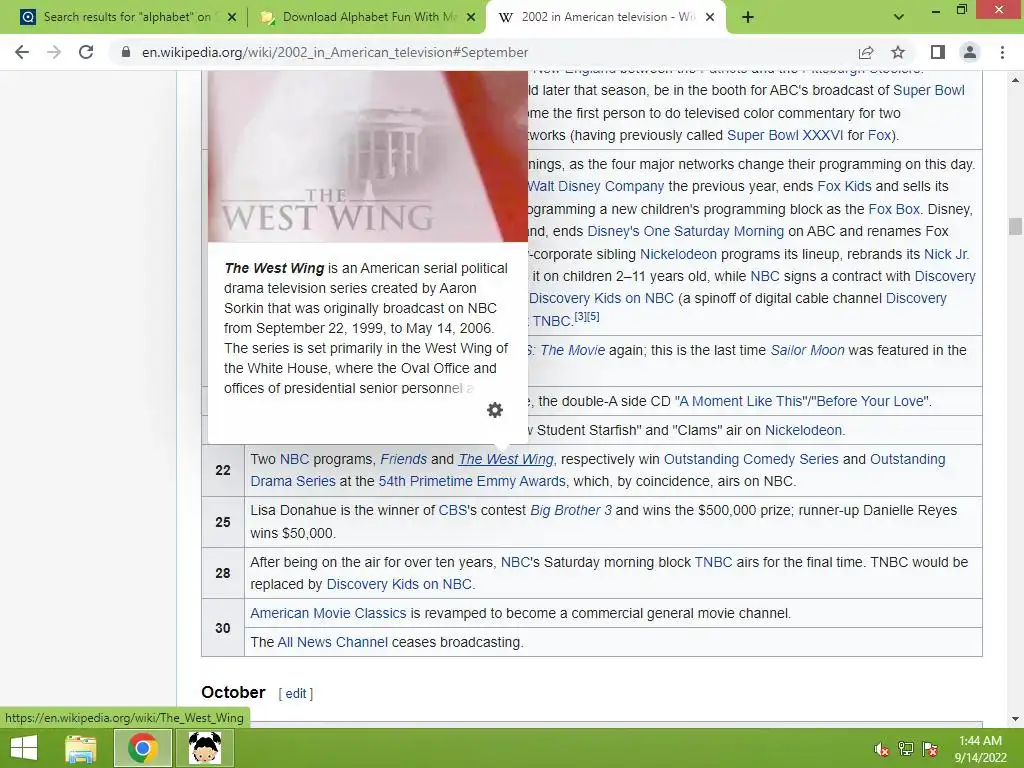Image resolution: width=1024 pixels, height=768 pixels.
Task: Open the Walt Disney Company link
Action: [x=596, y=186]
